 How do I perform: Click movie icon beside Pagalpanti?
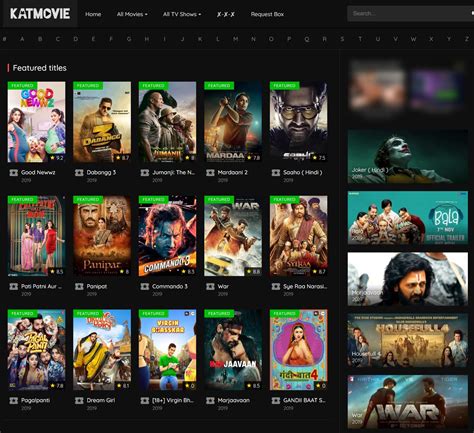pos(13,401)
